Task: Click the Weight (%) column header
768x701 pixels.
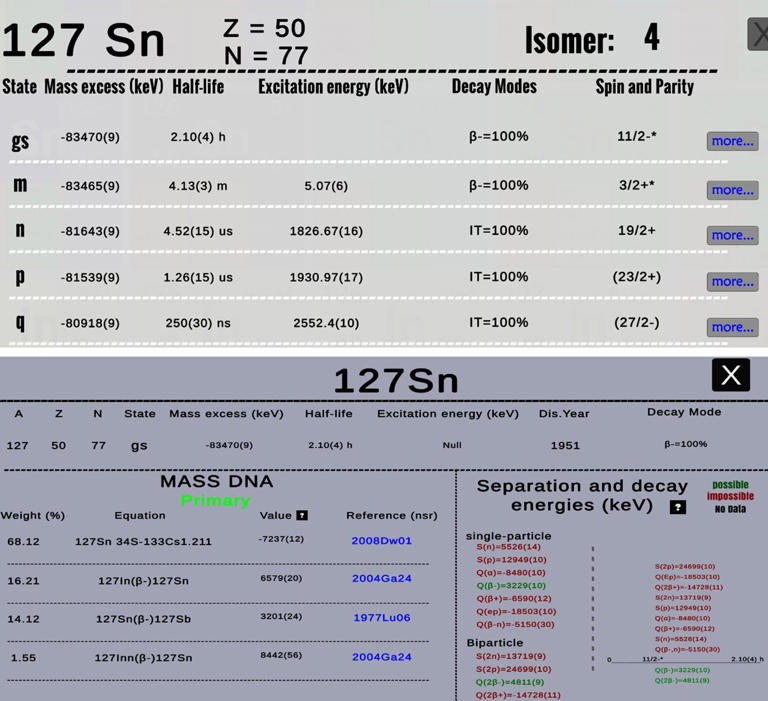Action: click(33, 515)
